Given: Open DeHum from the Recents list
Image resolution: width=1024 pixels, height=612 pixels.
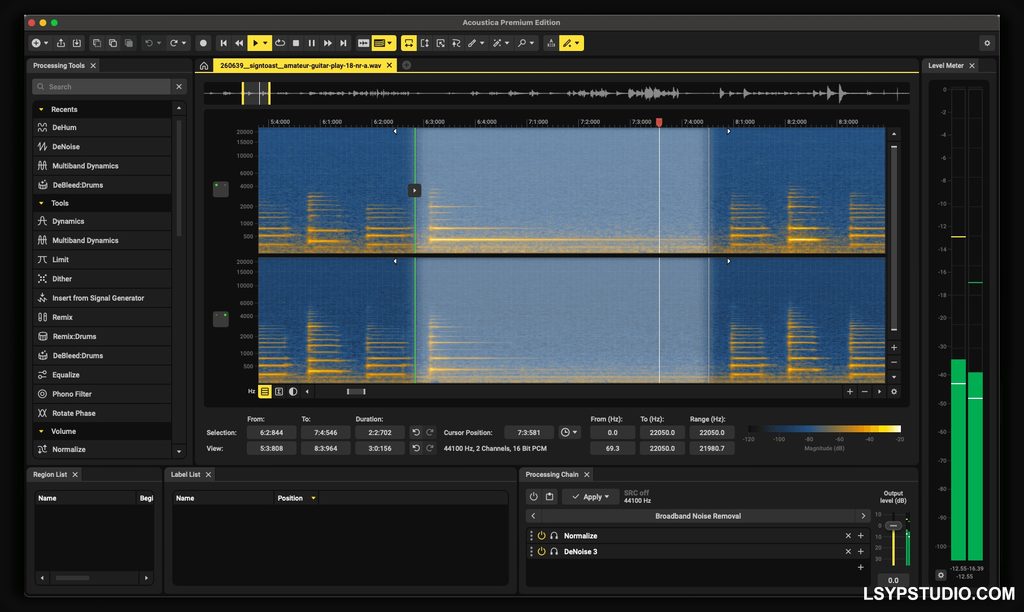Looking at the screenshot, I should (103, 127).
